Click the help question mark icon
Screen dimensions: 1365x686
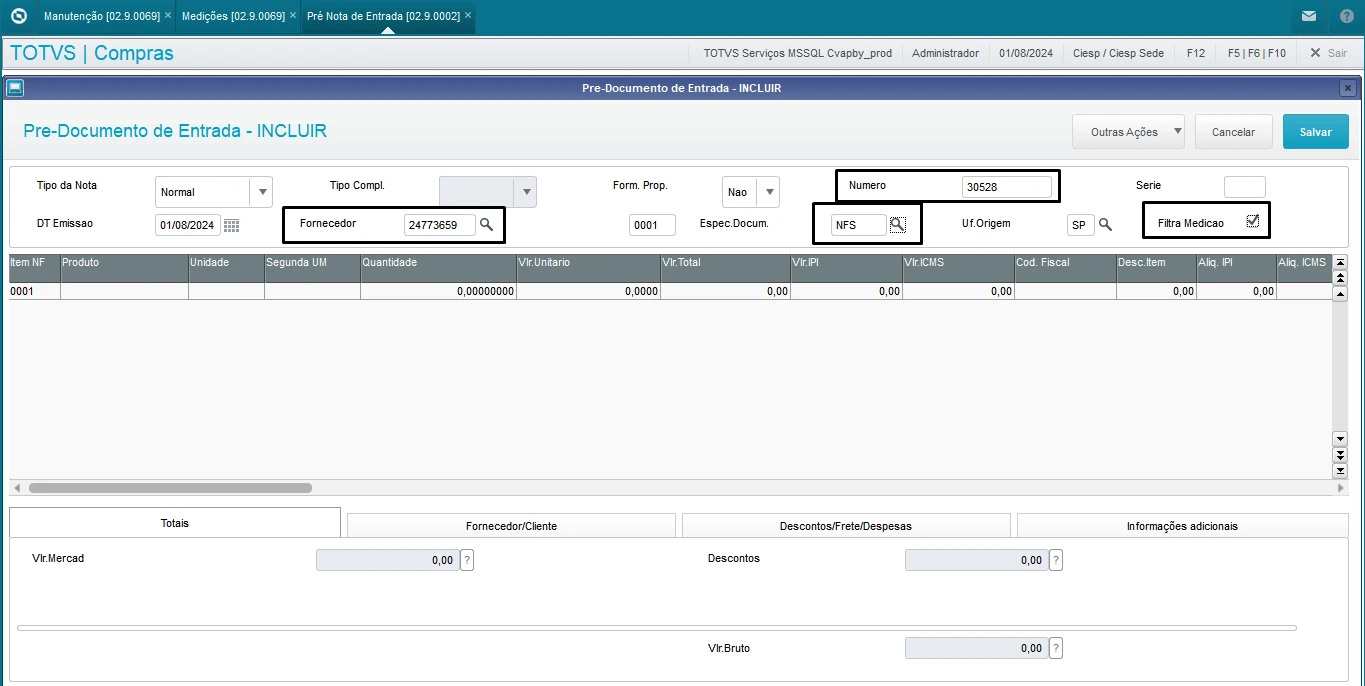(1346, 16)
